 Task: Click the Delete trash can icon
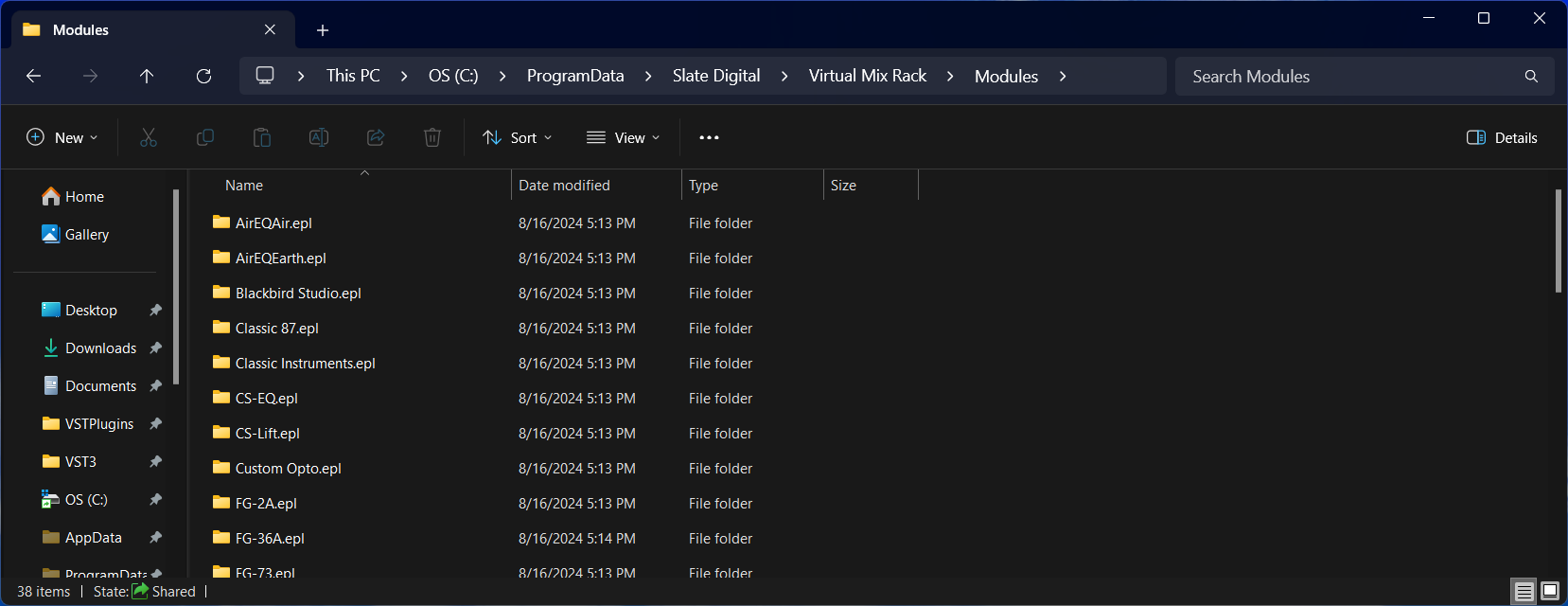click(x=432, y=137)
